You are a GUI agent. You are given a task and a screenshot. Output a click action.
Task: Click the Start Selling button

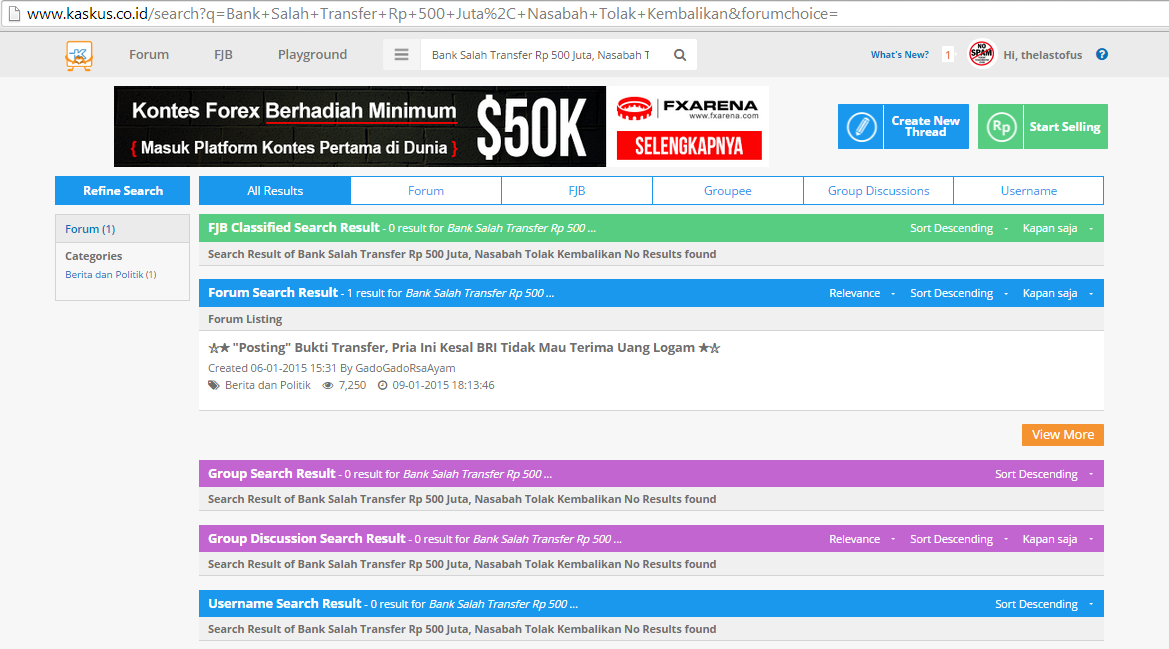coord(1043,126)
